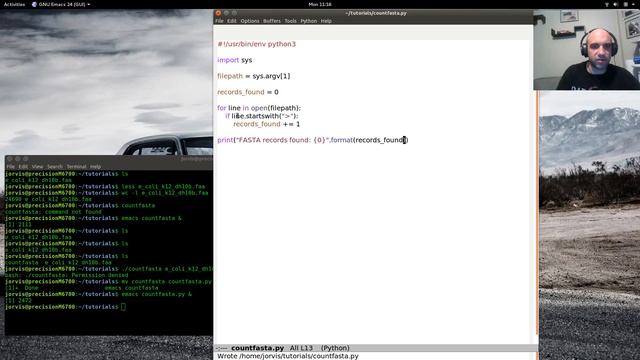Open the Emacs Buffers menu

pyautogui.click(x=272, y=21)
